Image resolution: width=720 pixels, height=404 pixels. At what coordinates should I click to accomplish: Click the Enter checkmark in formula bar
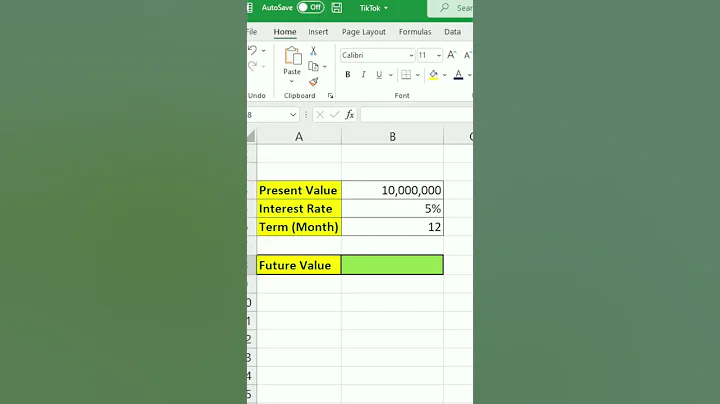335,115
